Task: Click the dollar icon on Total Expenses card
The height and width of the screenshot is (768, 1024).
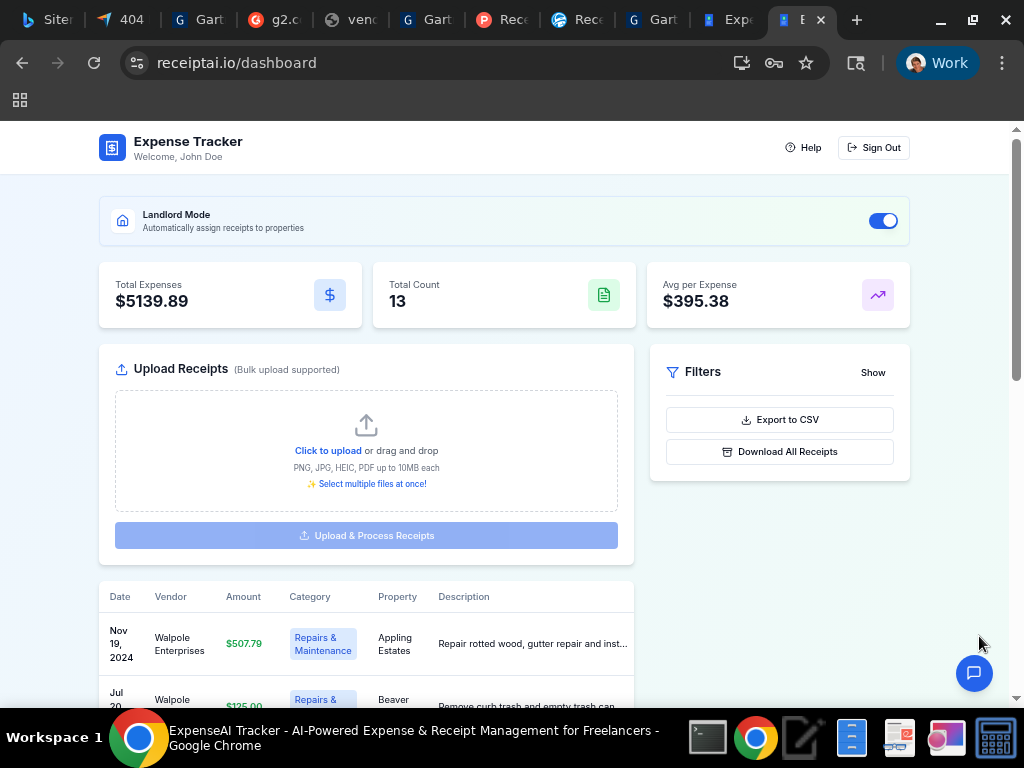Action: point(330,295)
